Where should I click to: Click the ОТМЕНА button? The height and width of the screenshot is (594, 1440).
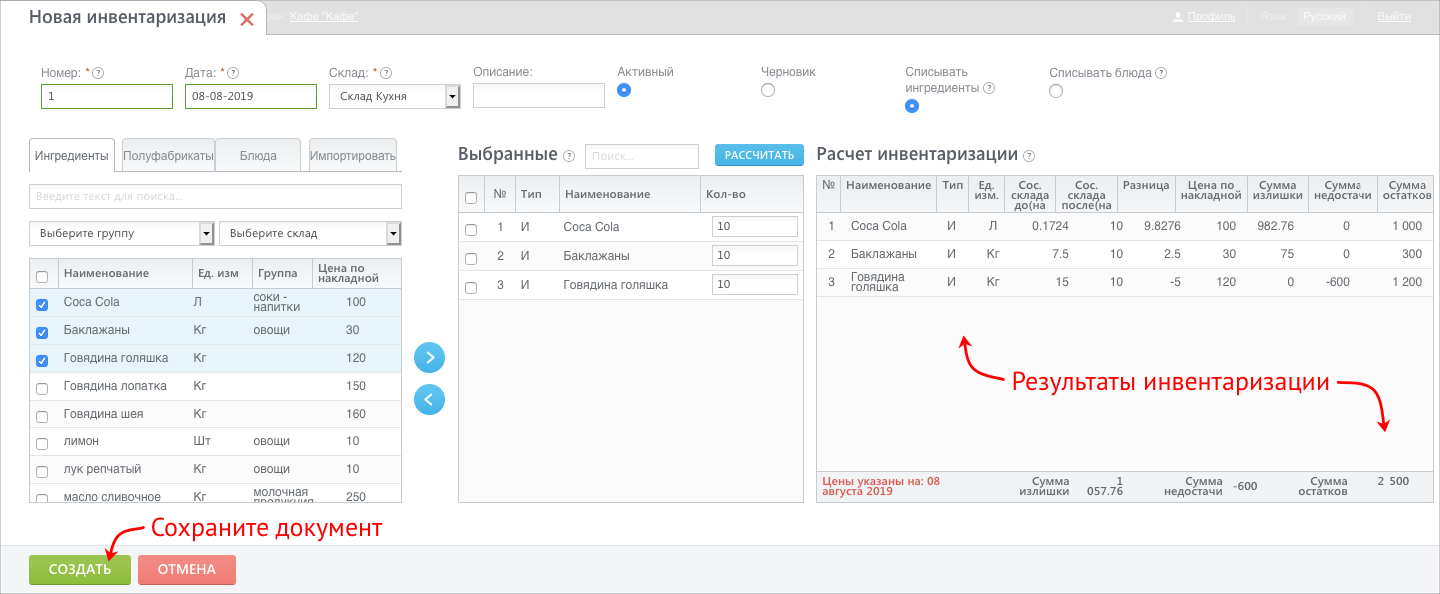pos(187,570)
